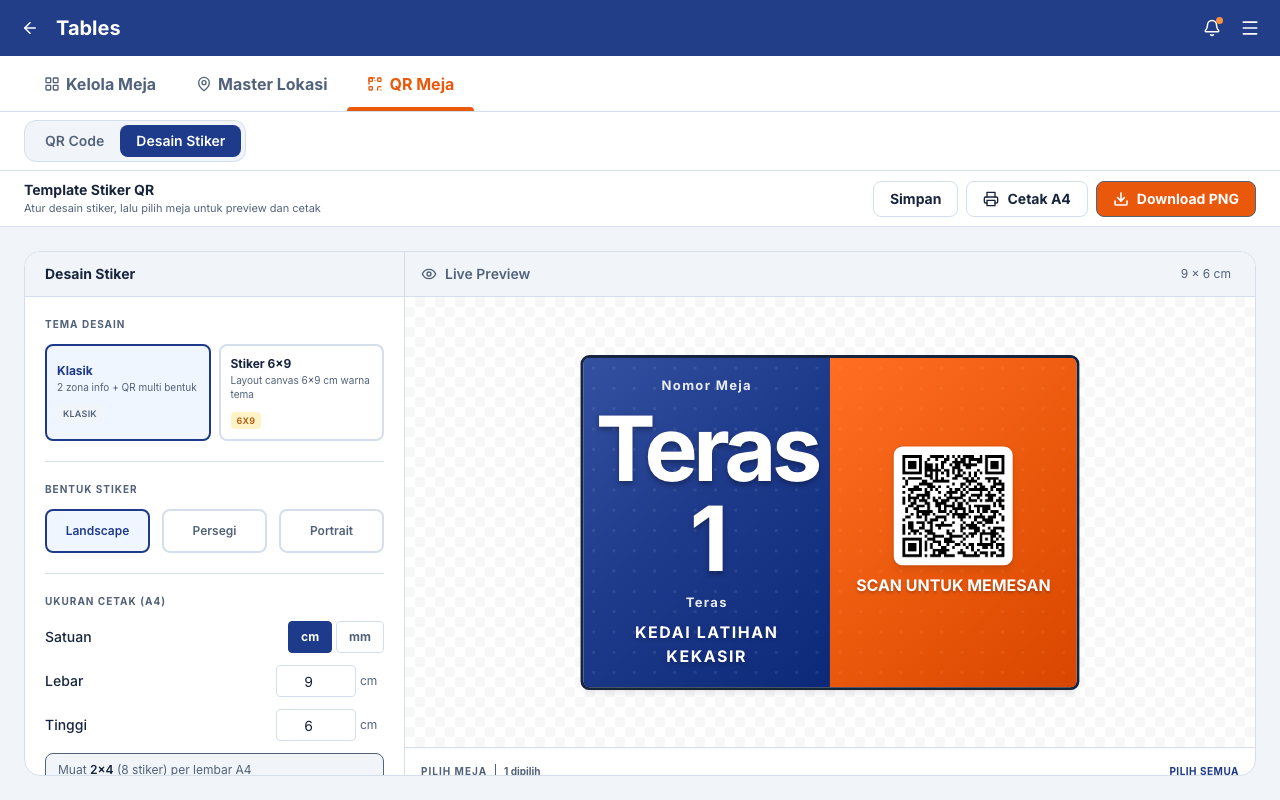Image resolution: width=1280 pixels, height=800 pixels.
Task: Select the QR Meja tab
Action: click(x=411, y=84)
